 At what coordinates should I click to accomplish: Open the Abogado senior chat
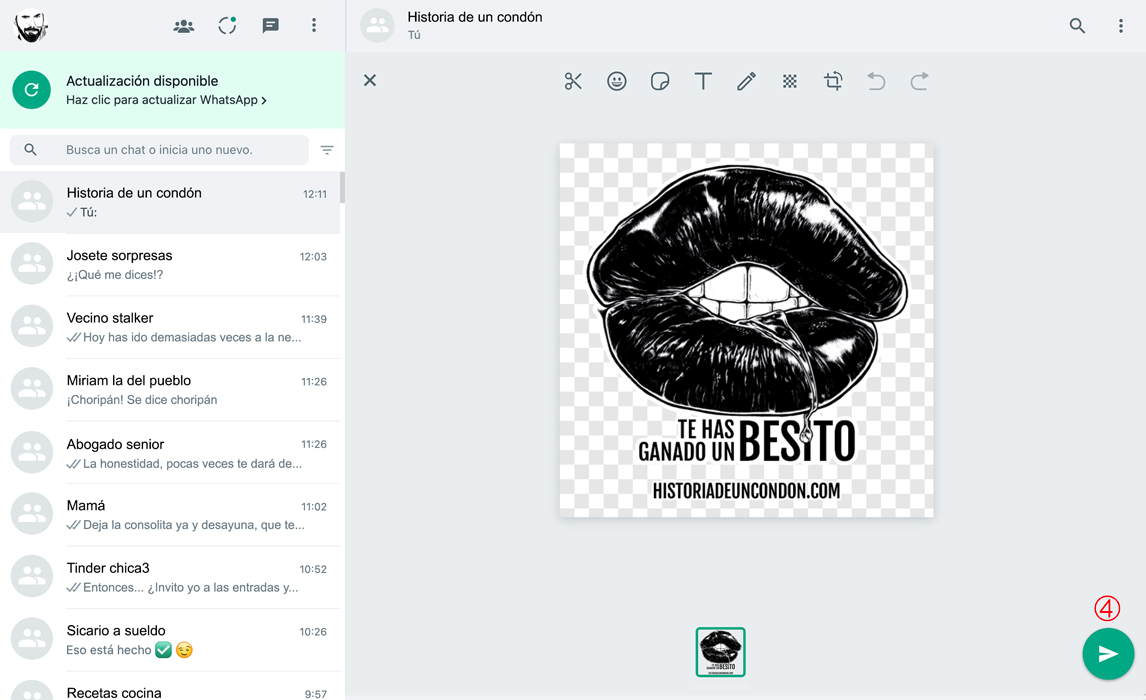(172, 453)
